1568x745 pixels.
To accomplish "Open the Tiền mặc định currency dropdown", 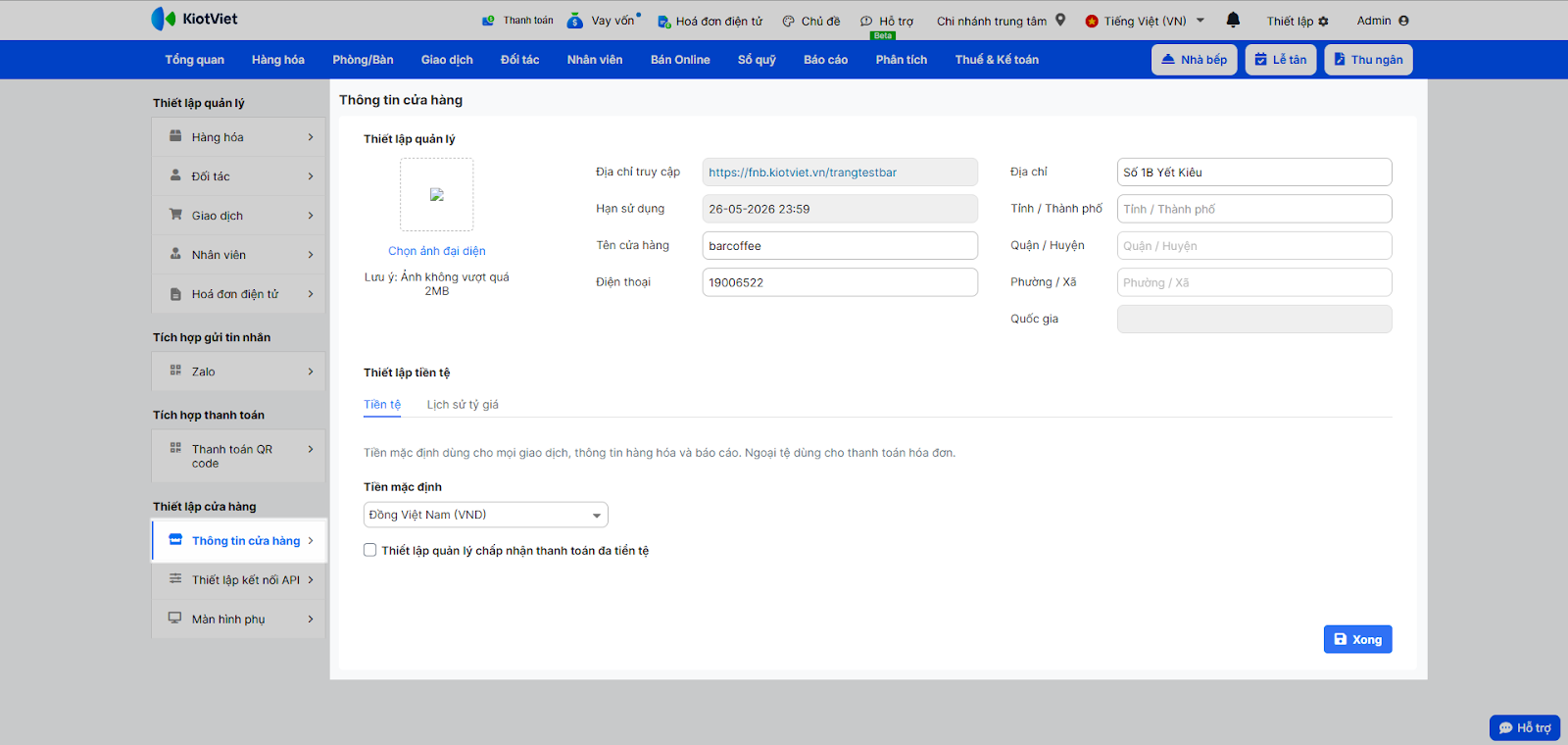I will (x=485, y=515).
